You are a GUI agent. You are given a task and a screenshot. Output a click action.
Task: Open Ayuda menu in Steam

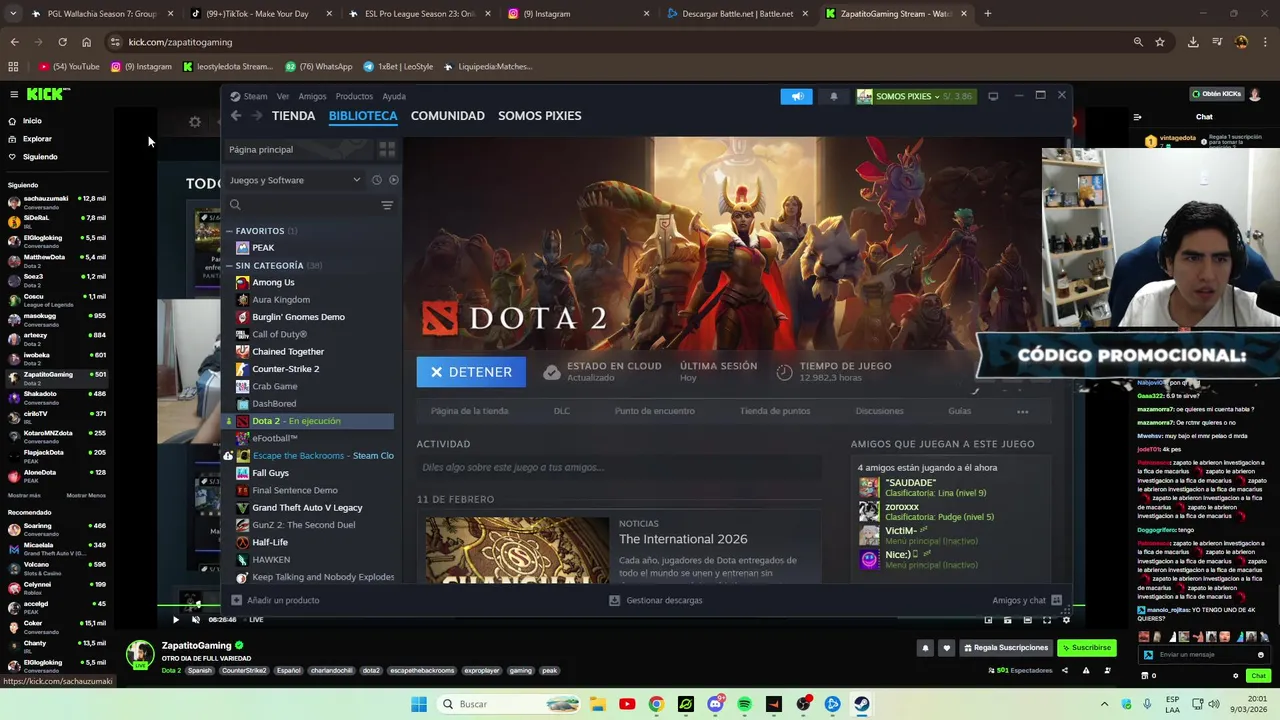[x=394, y=97]
